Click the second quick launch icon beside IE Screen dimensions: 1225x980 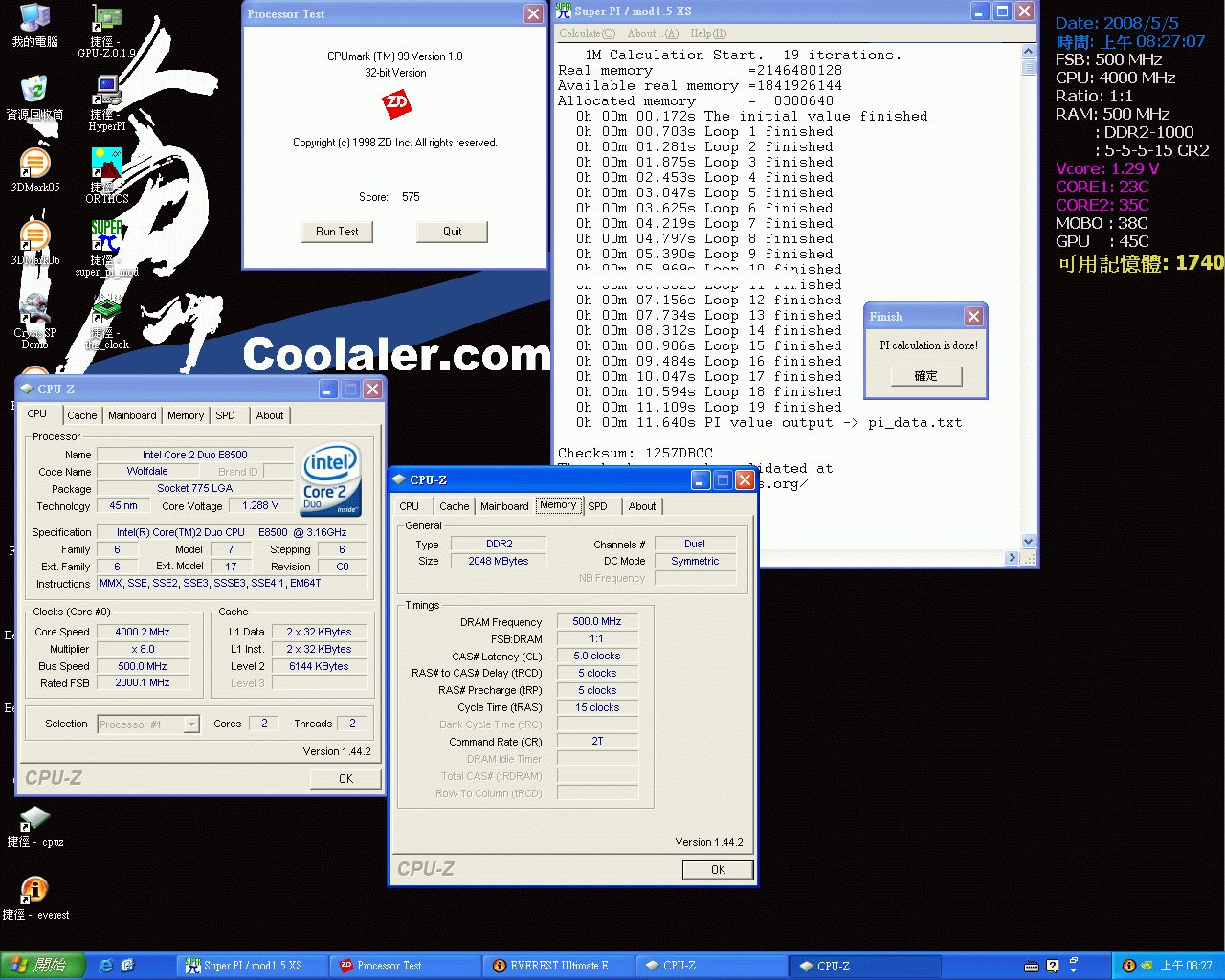click(x=127, y=966)
